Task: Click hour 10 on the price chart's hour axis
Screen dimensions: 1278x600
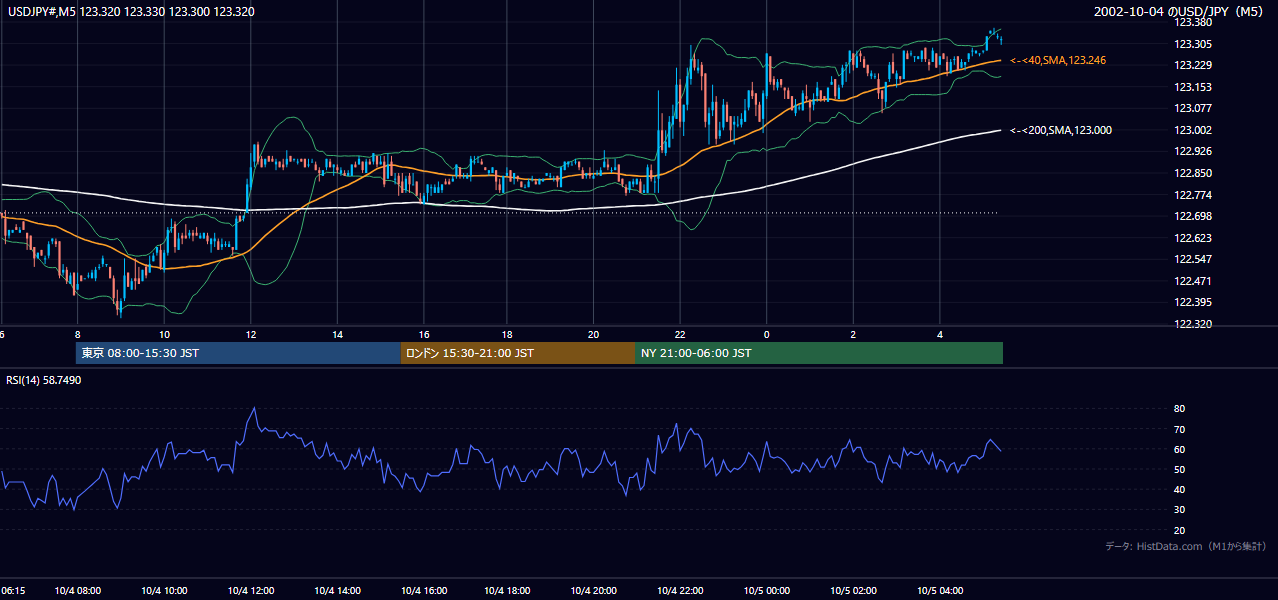Action: coord(163,334)
